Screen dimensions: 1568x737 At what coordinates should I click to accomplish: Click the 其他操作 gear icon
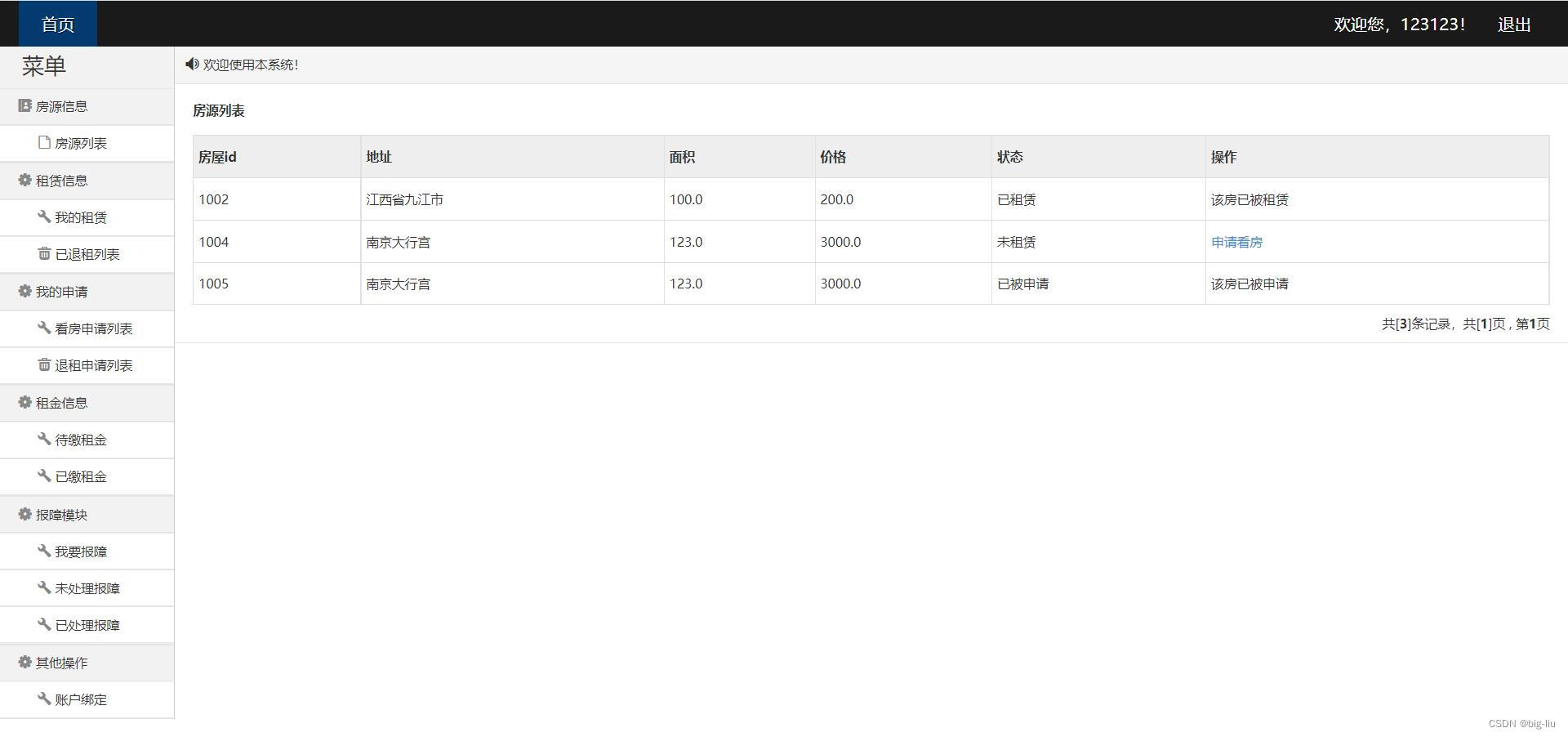click(24, 662)
